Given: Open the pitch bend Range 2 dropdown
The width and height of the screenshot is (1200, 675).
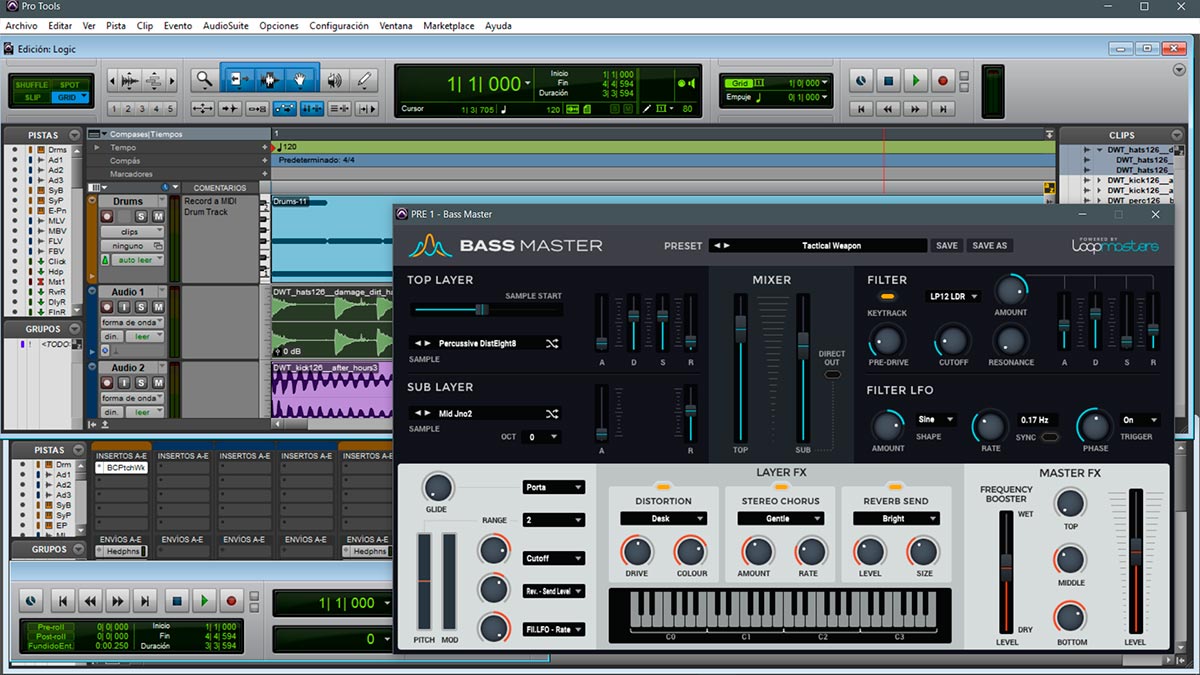Looking at the screenshot, I should coord(554,520).
